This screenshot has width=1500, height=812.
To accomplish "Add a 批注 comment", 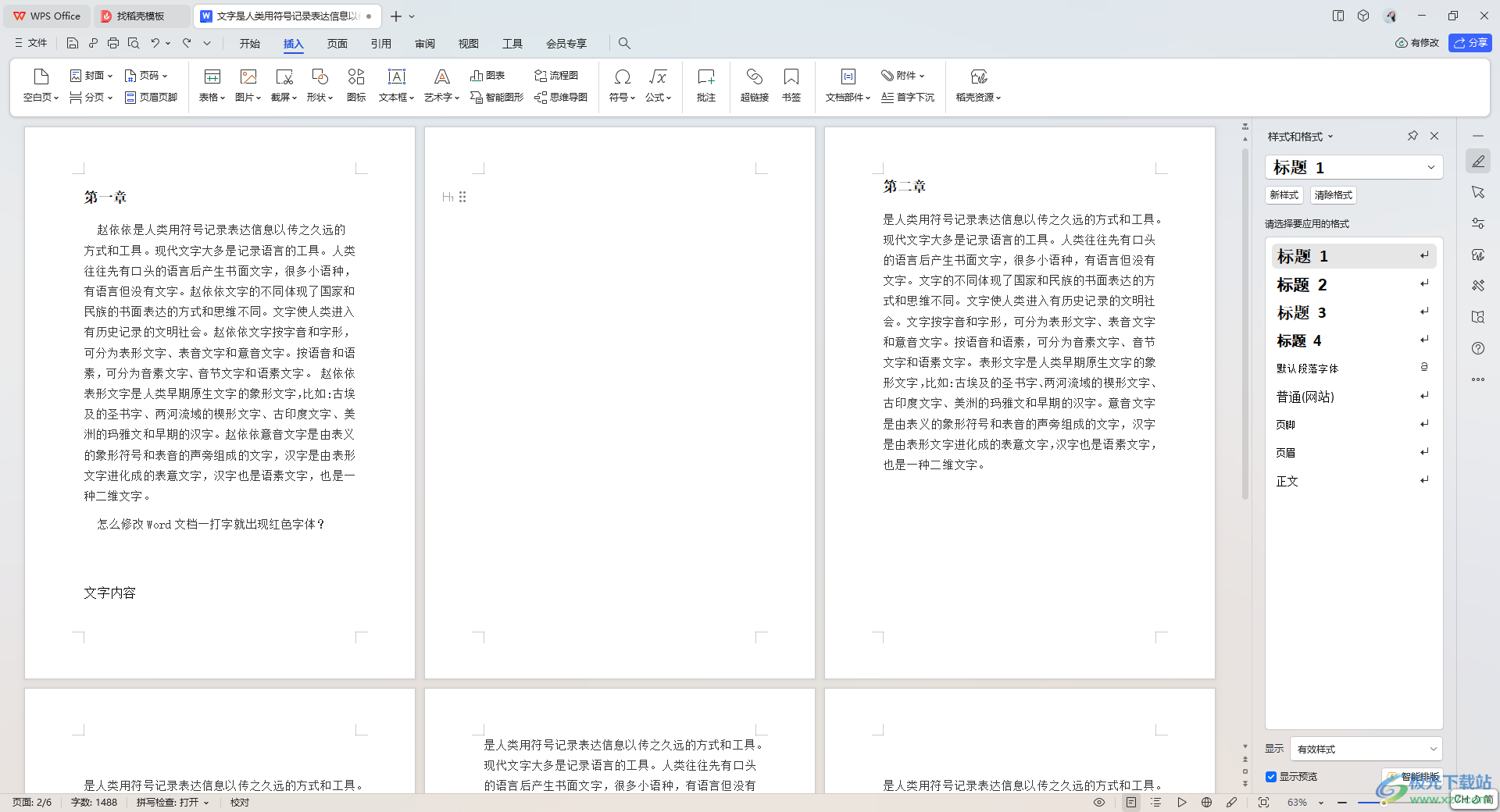I will point(706,85).
